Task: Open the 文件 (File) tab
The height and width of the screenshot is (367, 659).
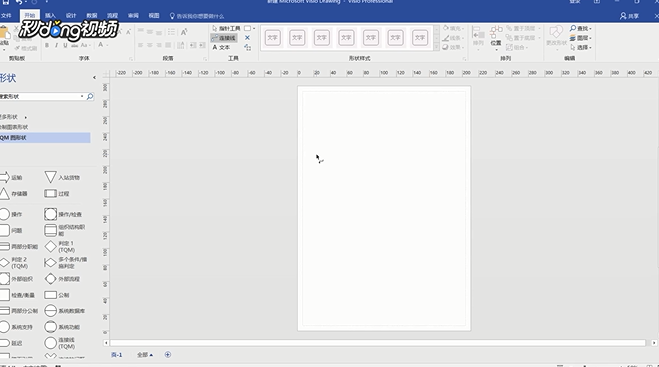Action: [x=6, y=16]
